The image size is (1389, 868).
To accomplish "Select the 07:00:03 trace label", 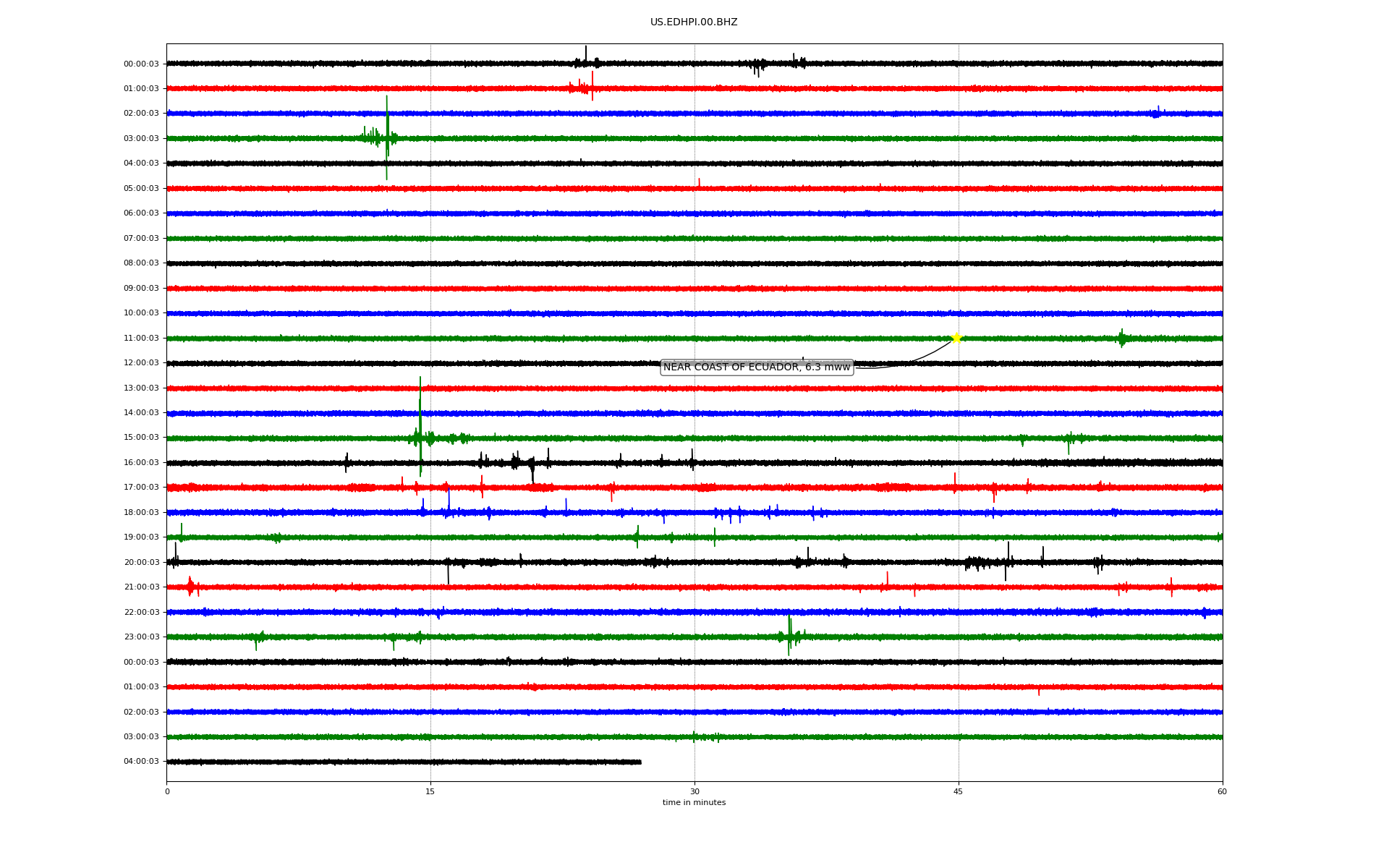I will [x=141, y=239].
